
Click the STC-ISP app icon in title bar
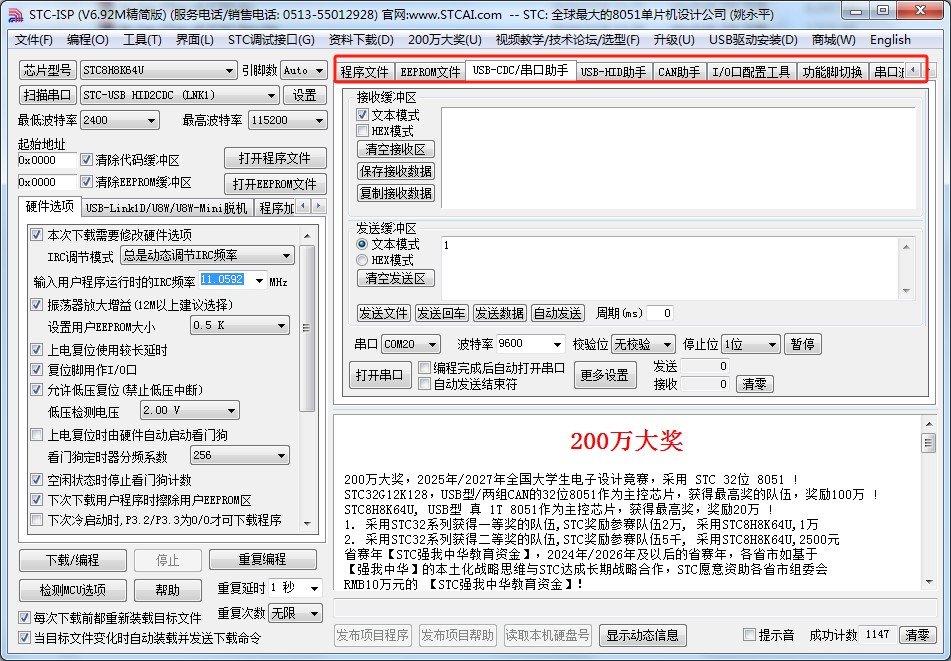coord(15,15)
